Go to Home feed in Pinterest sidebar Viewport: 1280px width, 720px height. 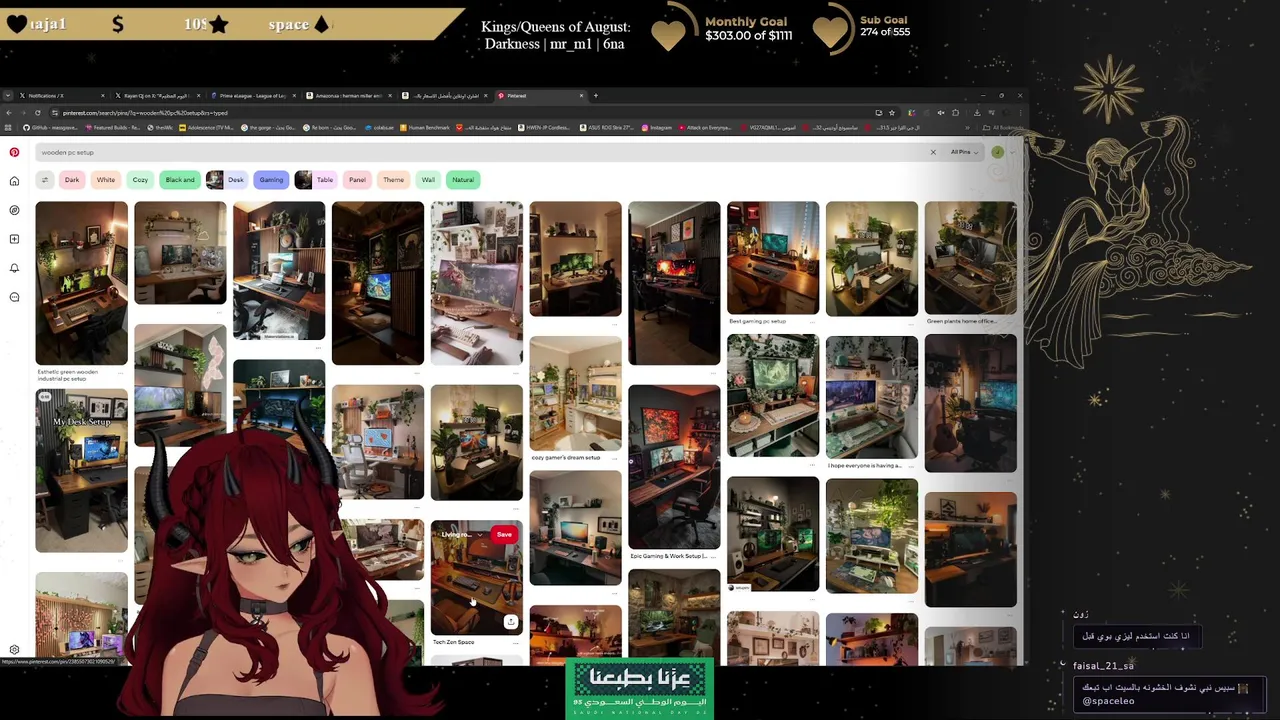[x=14, y=181]
